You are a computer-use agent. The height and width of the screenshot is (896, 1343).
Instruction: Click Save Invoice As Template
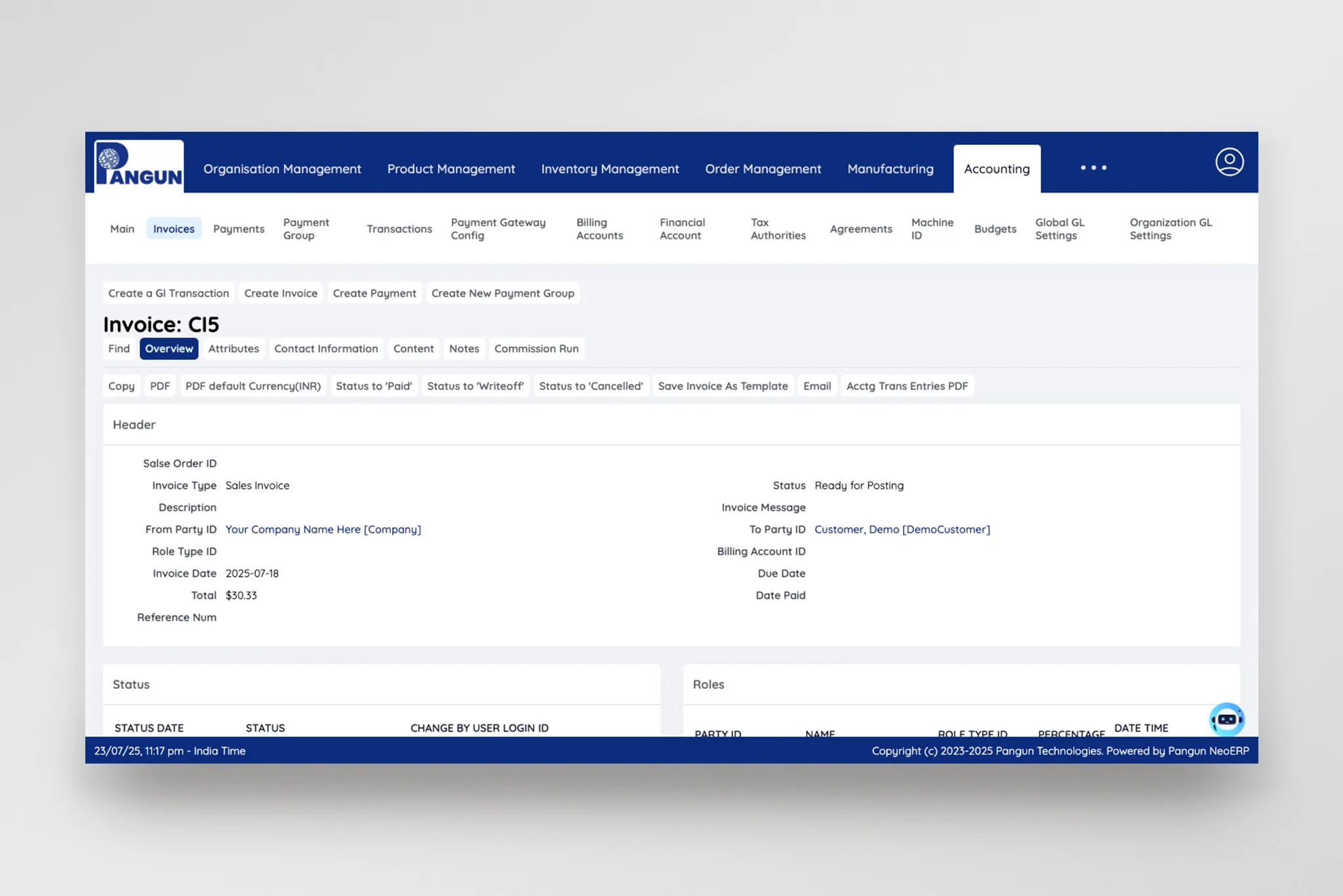pos(723,386)
